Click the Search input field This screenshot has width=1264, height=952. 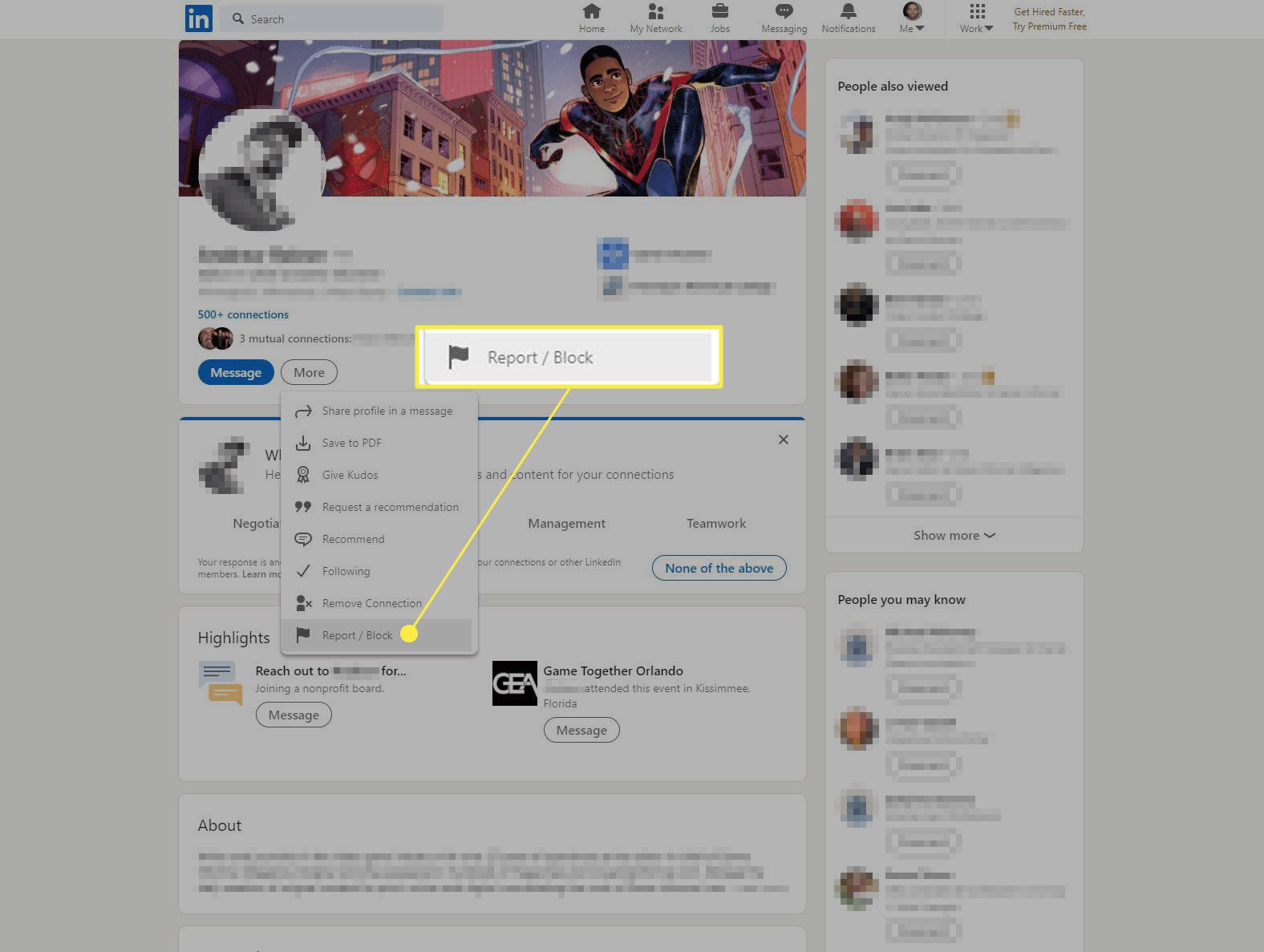332,18
